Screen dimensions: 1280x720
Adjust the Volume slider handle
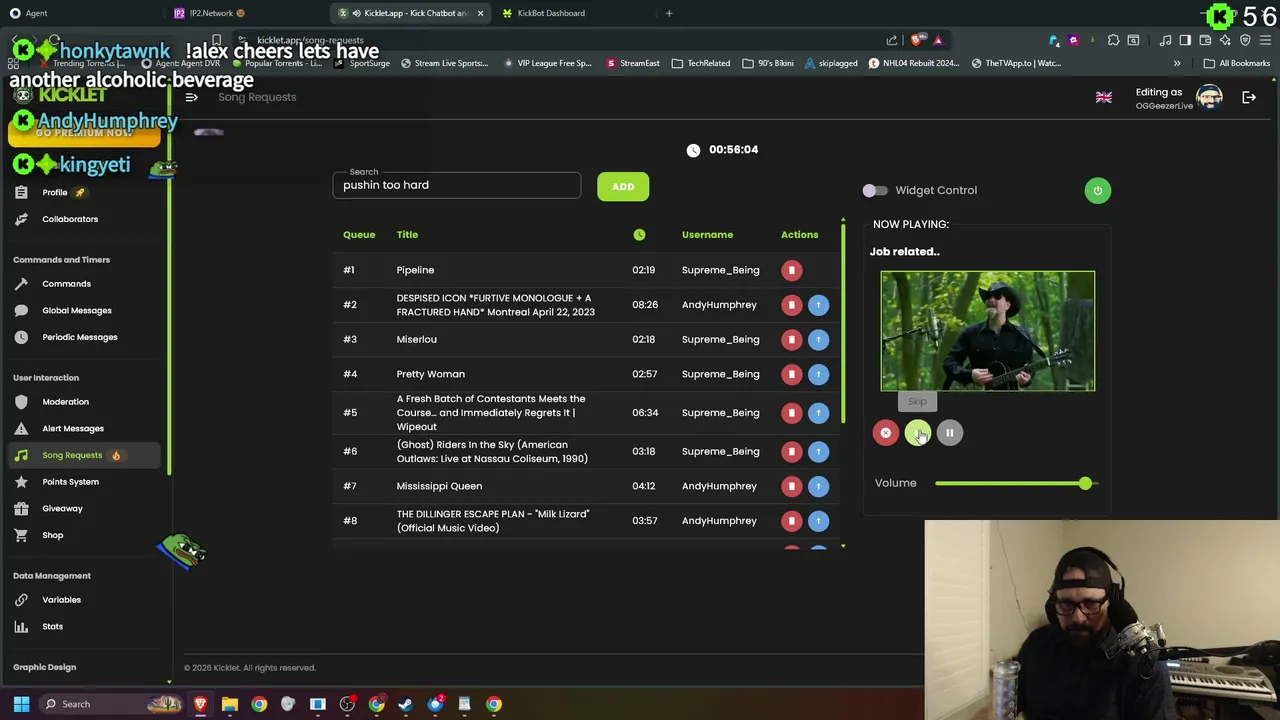(1085, 484)
